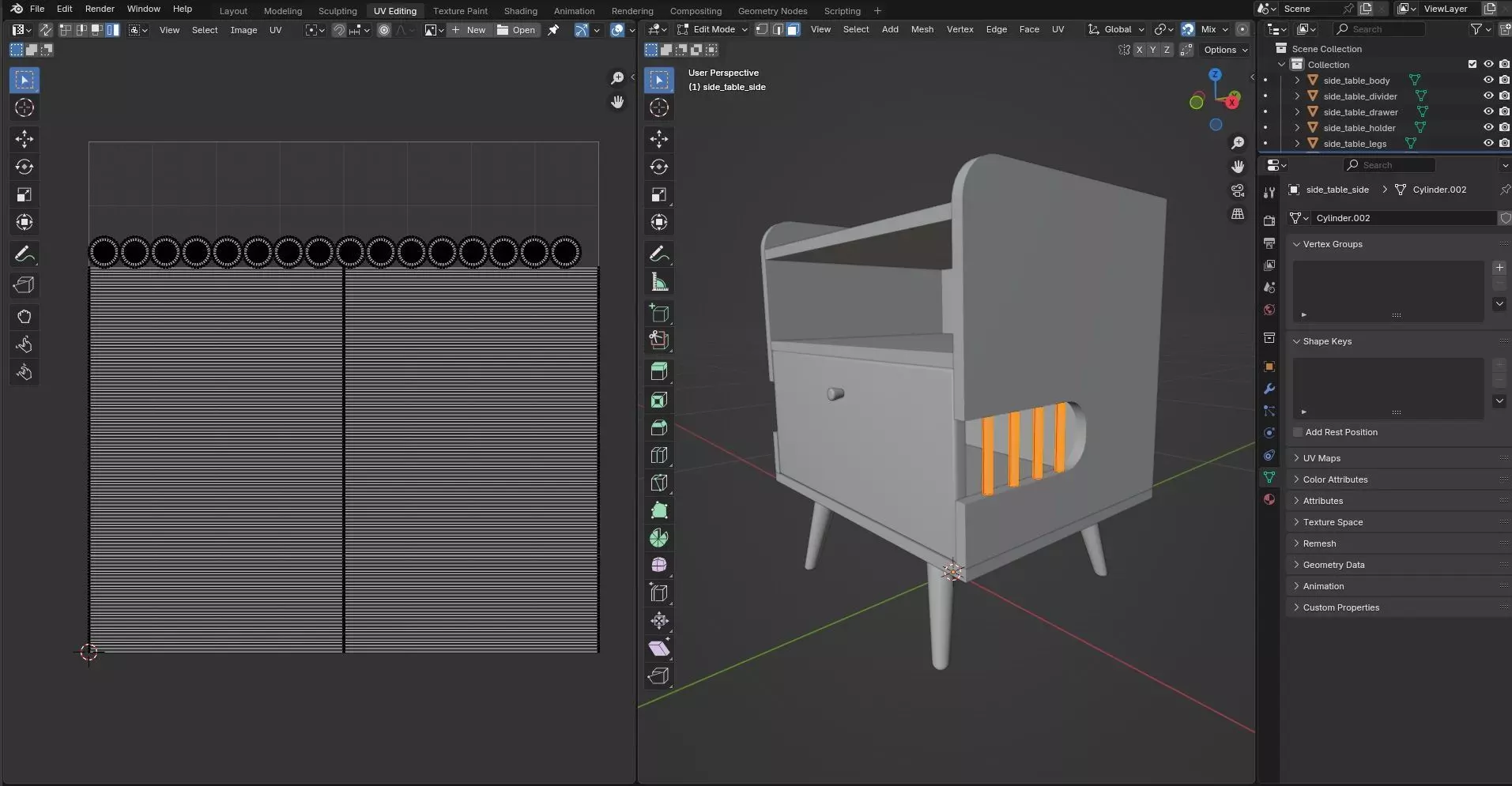
Task: Select the Annotate tool in UV editor
Action: 25,254
